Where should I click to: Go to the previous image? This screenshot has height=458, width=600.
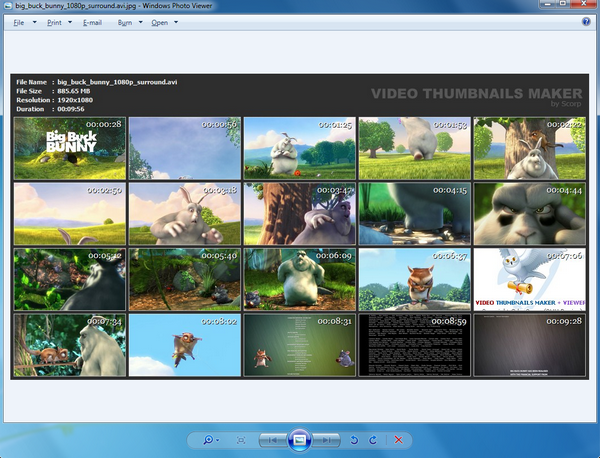[x=273, y=440]
